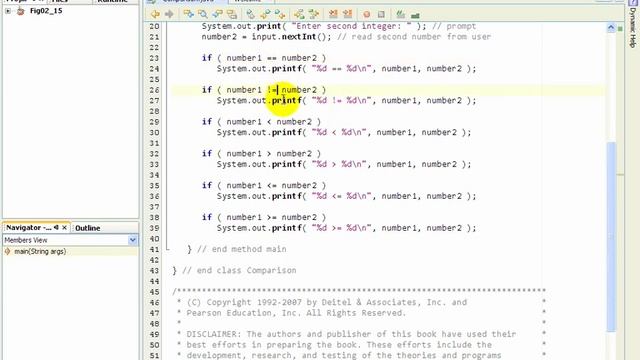Image resolution: width=640 pixels, height=360 pixels.
Task: Click the '%d == %d\n' format string
Action: click(x=342, y=69)
